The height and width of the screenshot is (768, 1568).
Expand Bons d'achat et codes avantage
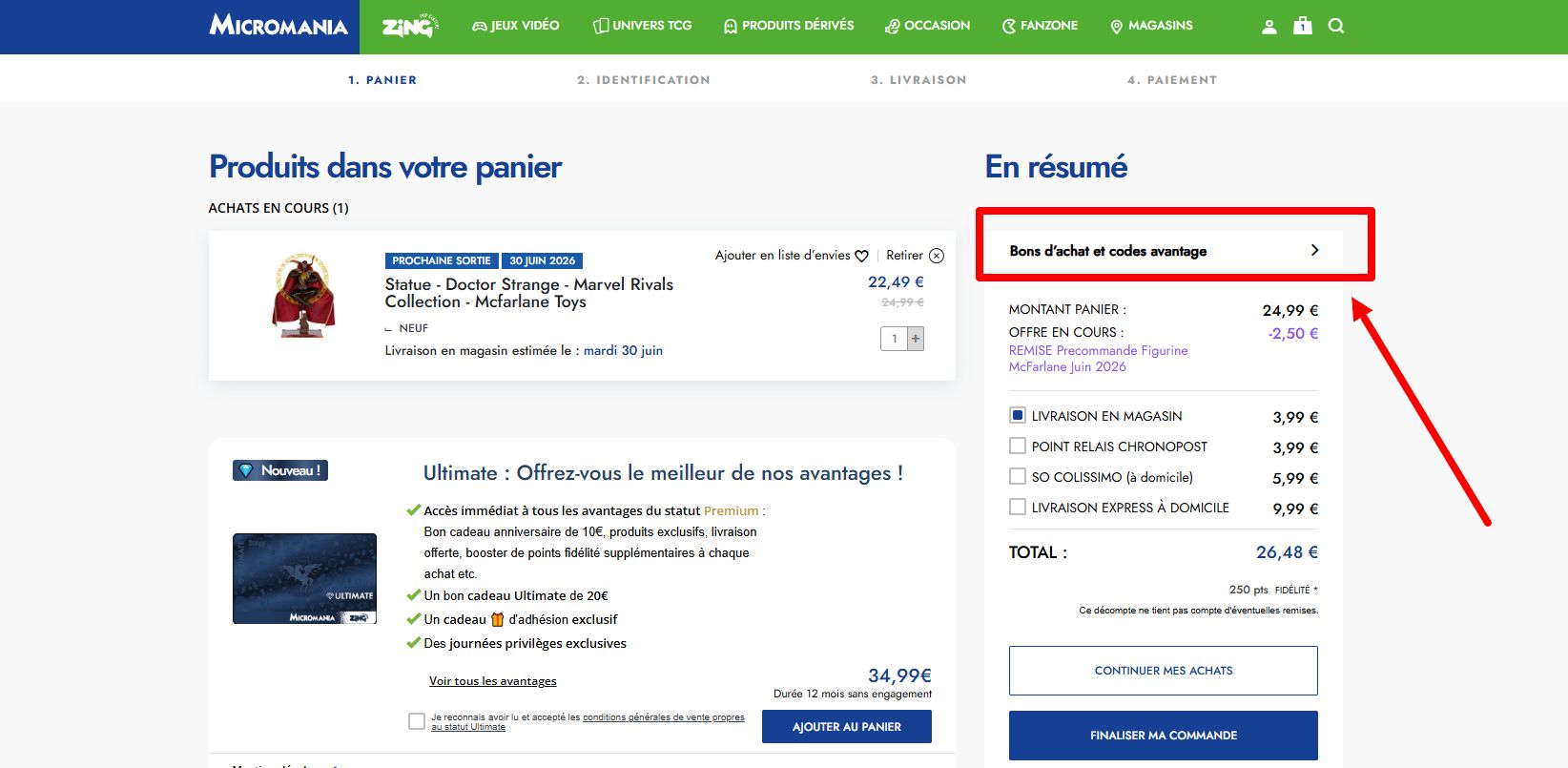pos(1164,251)
